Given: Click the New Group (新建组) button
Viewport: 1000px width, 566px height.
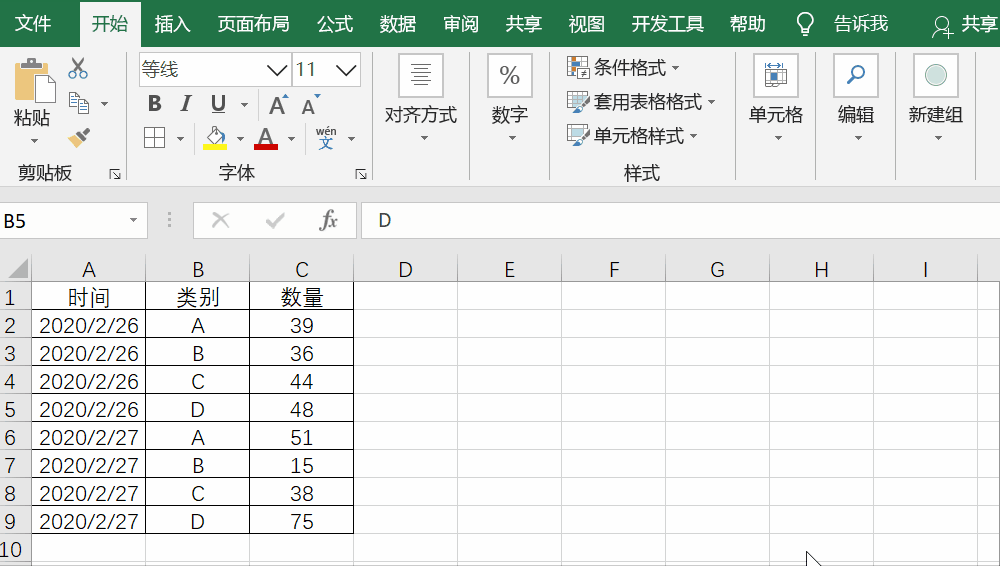Looking at the screenshot, I should pos(936,99).
